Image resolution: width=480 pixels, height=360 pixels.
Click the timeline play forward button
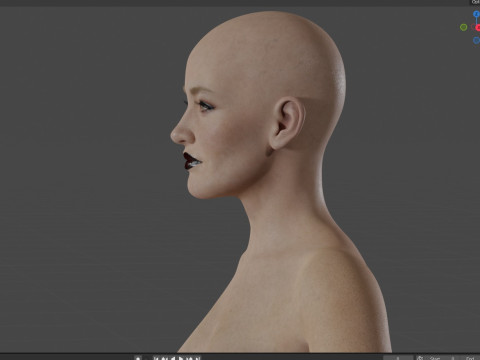tap(181, 359)
